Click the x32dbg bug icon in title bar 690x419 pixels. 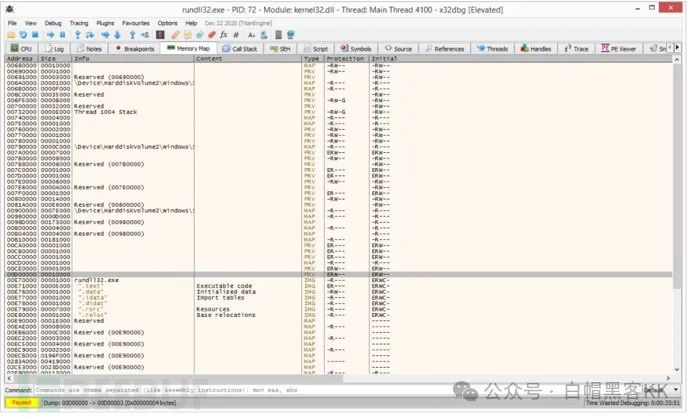coord(10,9)
